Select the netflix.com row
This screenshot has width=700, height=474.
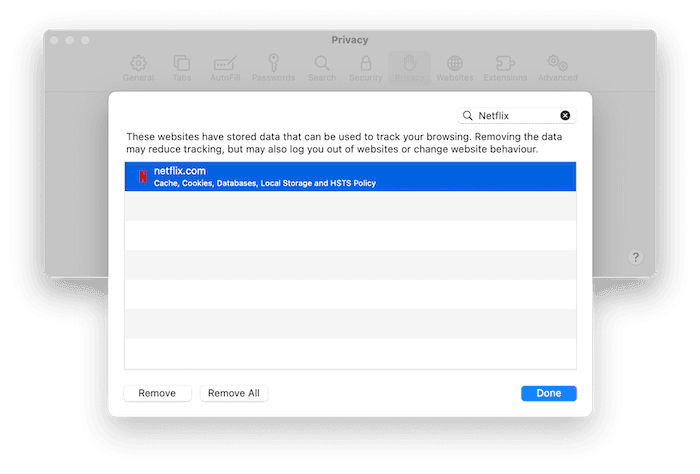(350, 176)
